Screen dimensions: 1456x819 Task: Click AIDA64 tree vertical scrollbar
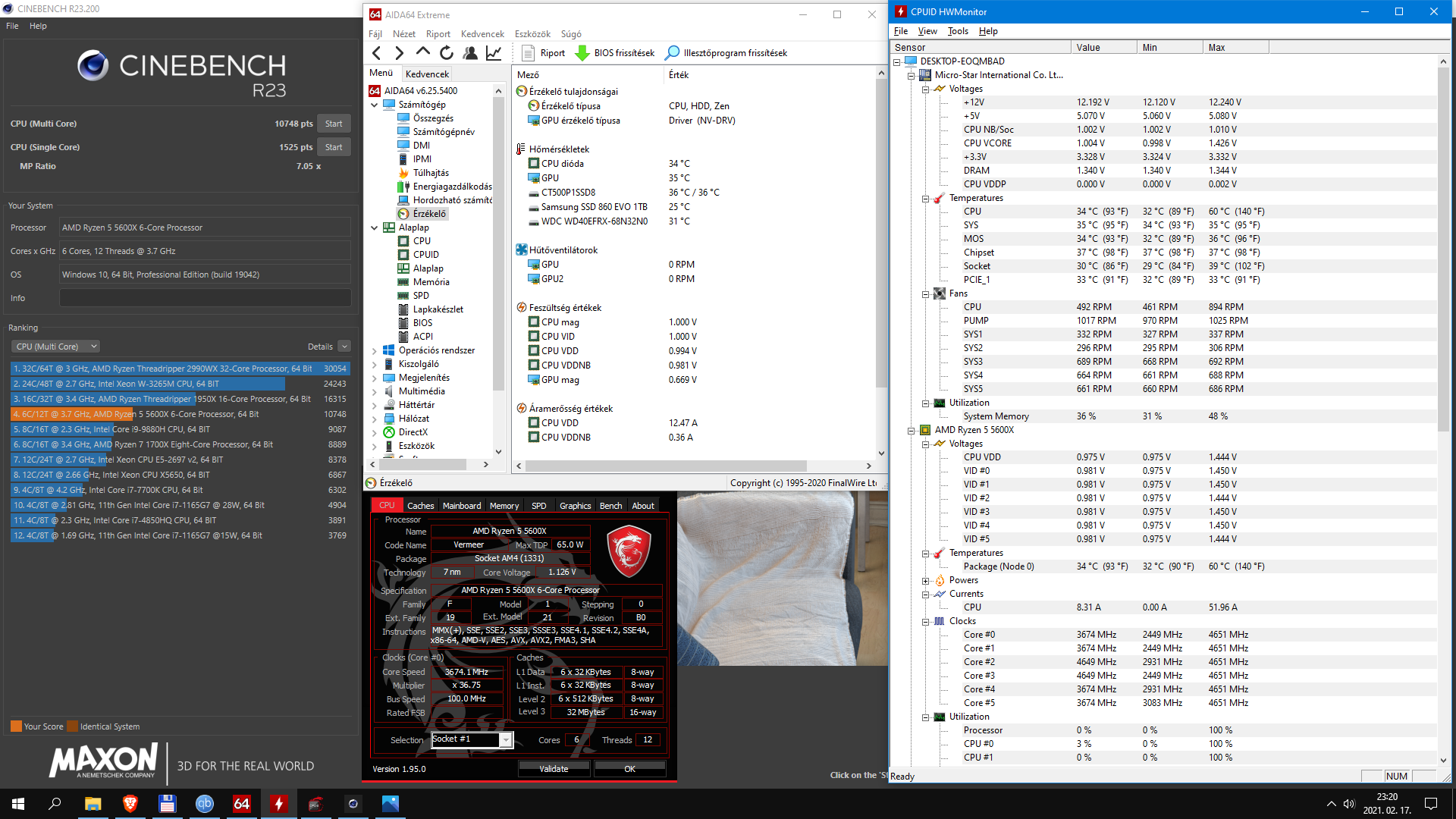[x=498, y=271]
